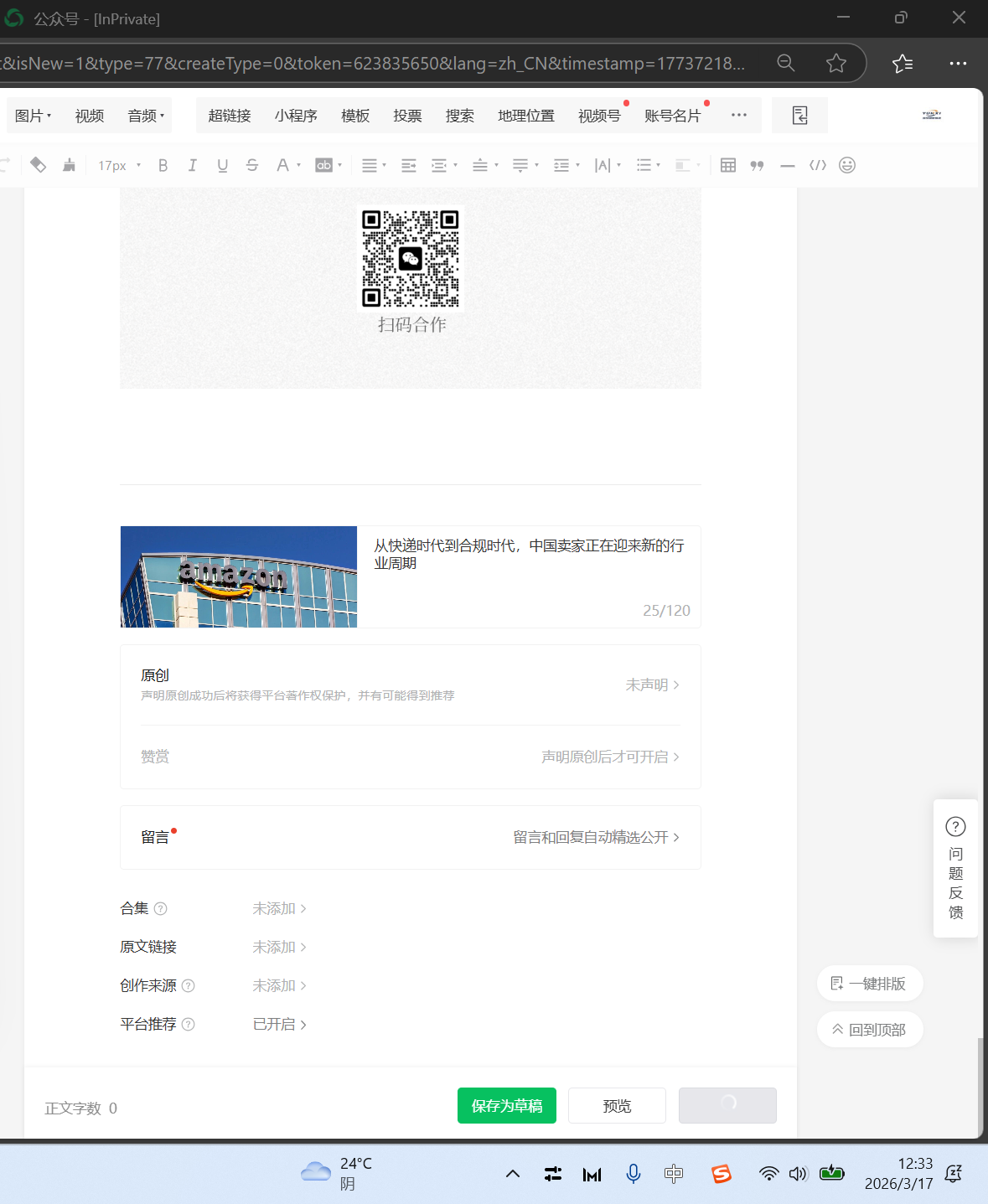Add 创作来源 (未添加)

coord(279,985)
